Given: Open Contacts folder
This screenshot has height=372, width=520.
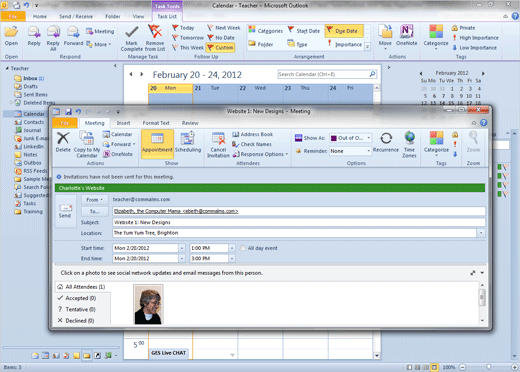Looking at the screenshot, I should tap(29, 122).
